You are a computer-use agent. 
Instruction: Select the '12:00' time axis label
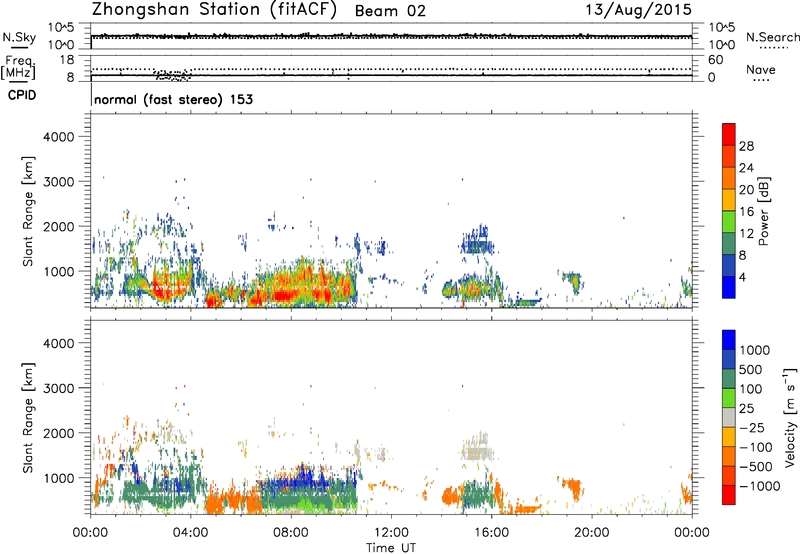[x=391, y=533]
